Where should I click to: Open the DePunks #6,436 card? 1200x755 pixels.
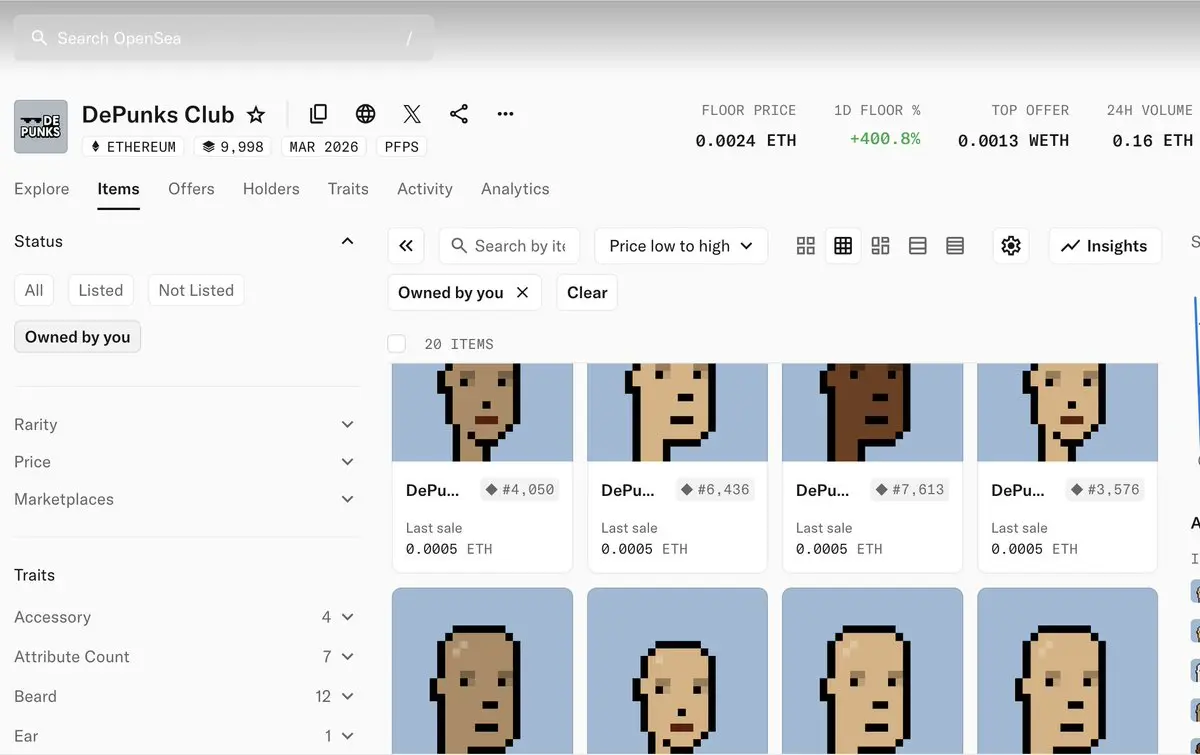coord(677,468)
